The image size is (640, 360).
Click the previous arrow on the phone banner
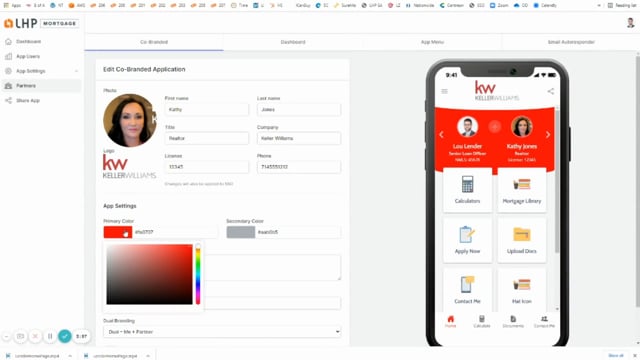(441, 135)
